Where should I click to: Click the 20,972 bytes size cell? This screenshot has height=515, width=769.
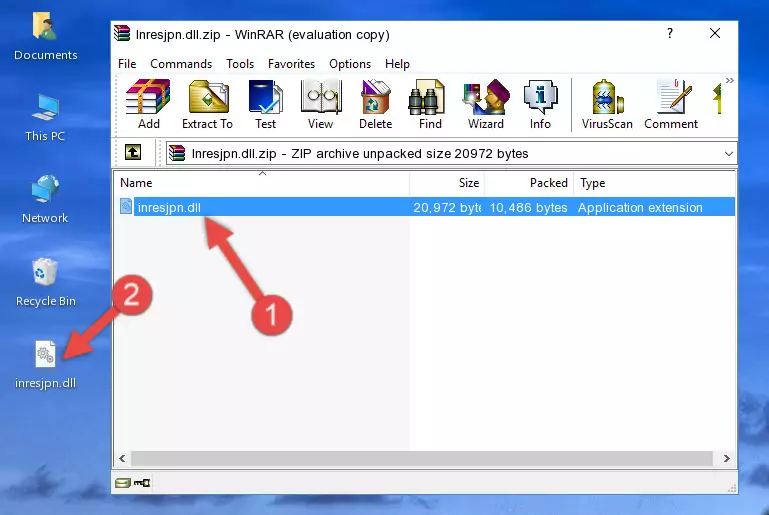click(447, 207)
